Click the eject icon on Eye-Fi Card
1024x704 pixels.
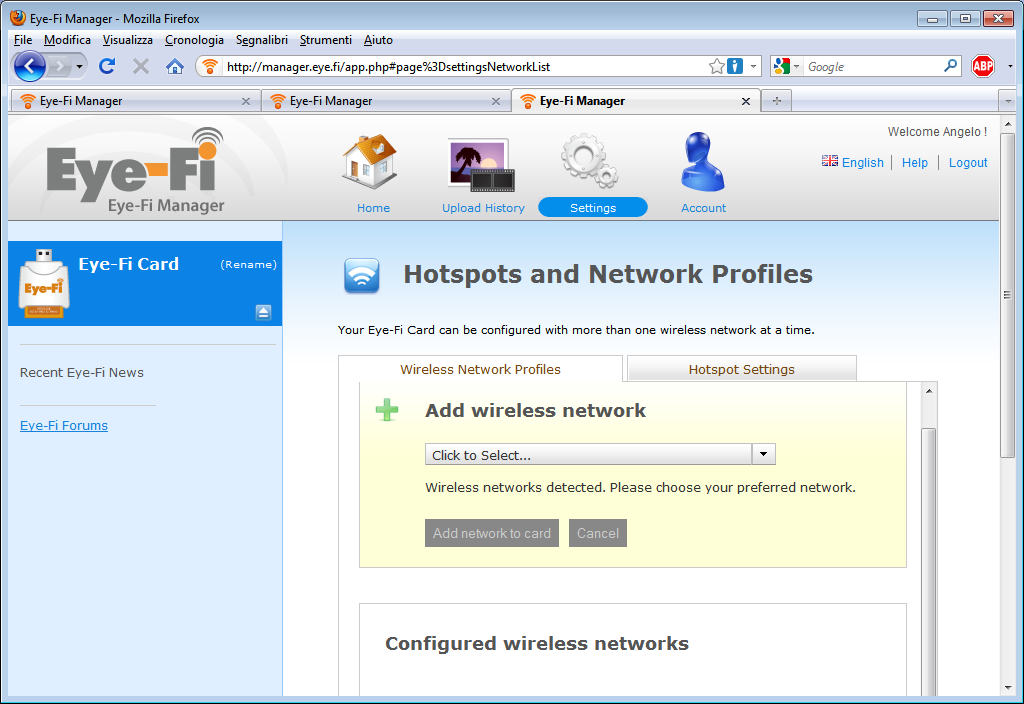263,312
